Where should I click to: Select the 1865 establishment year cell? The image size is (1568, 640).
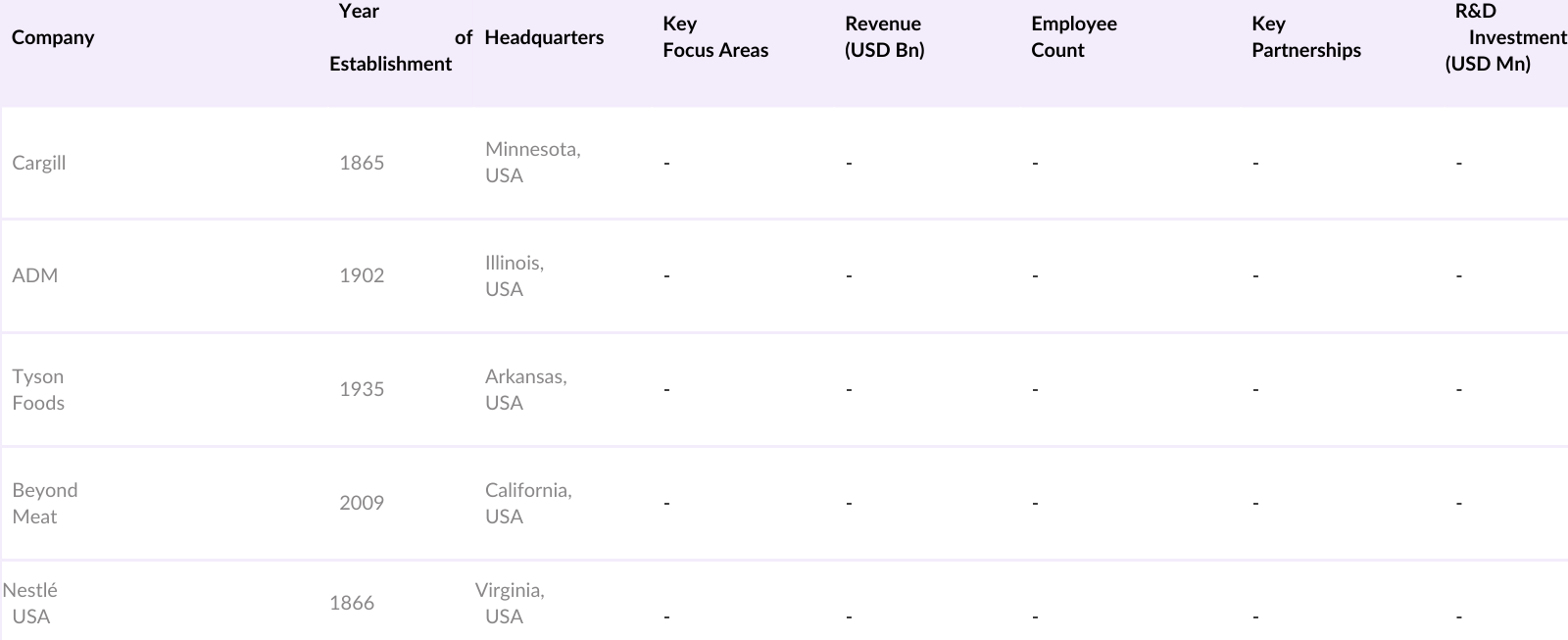(362, 164)
